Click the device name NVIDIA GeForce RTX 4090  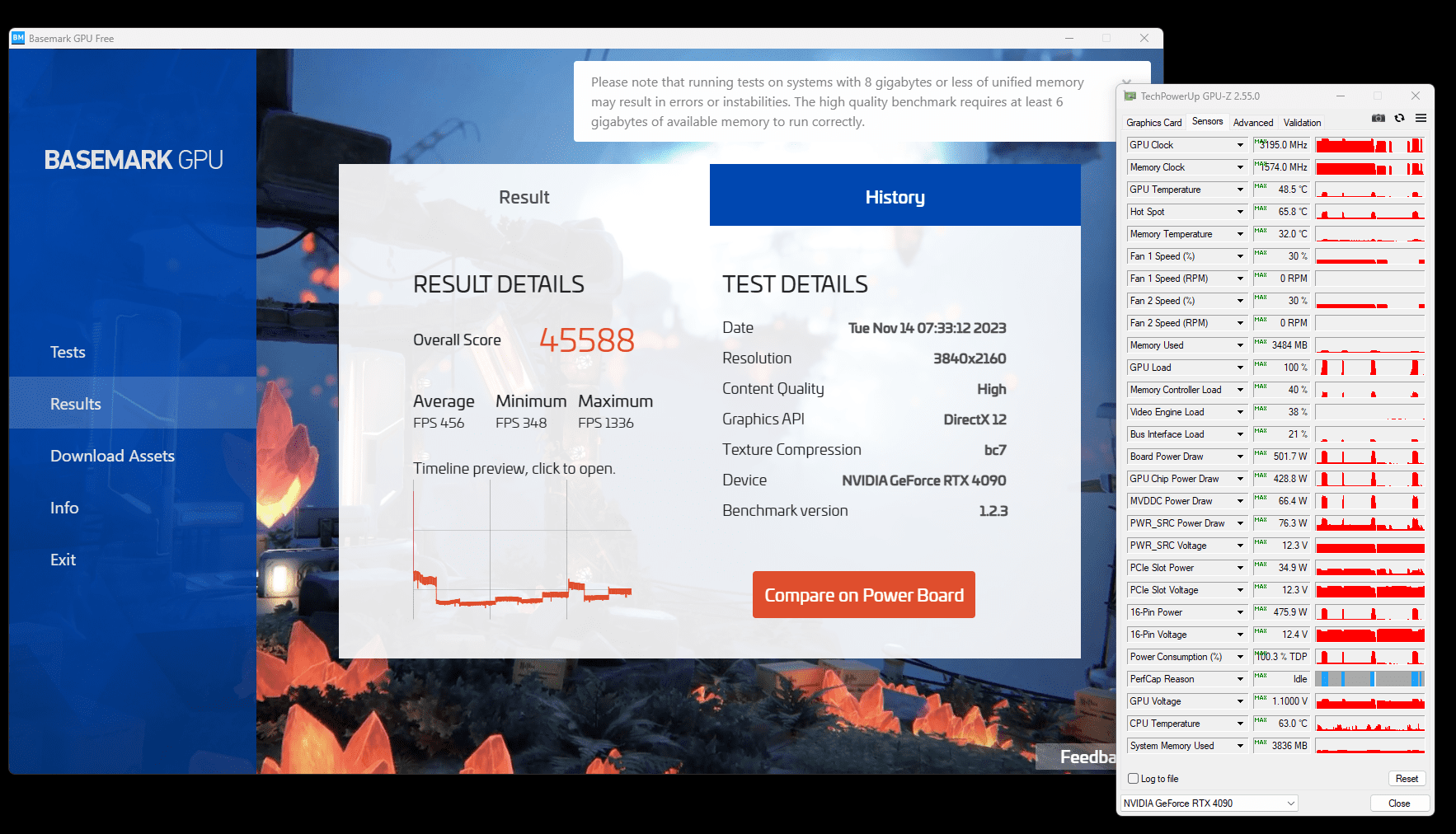[924, 480]
